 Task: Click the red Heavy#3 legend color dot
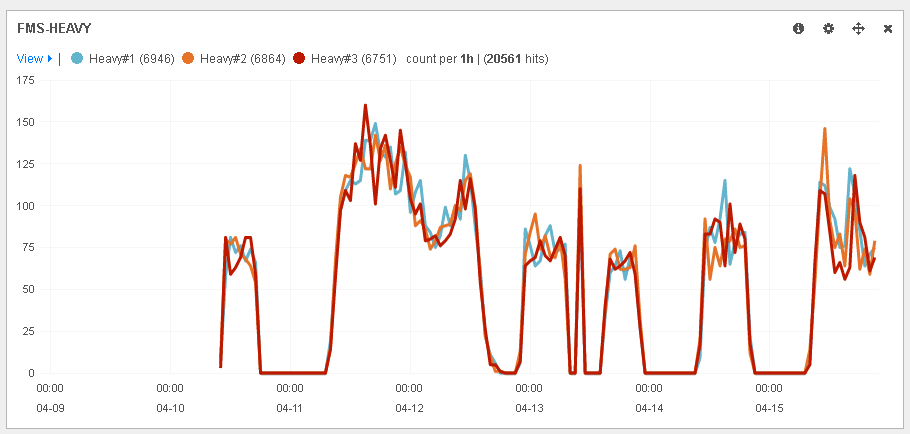(x=299, y=59)
